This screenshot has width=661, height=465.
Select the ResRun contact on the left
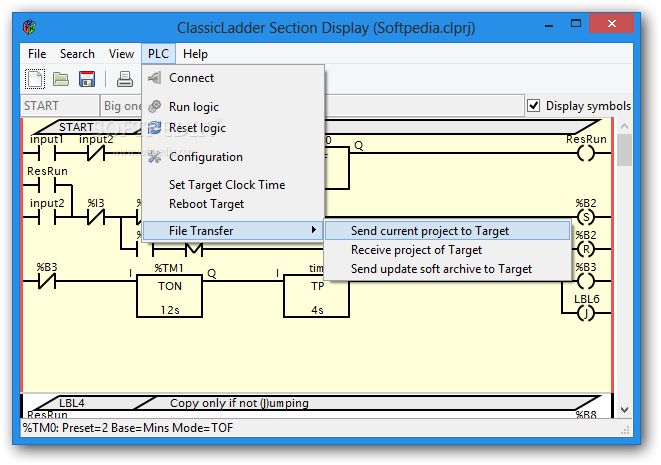46,185
